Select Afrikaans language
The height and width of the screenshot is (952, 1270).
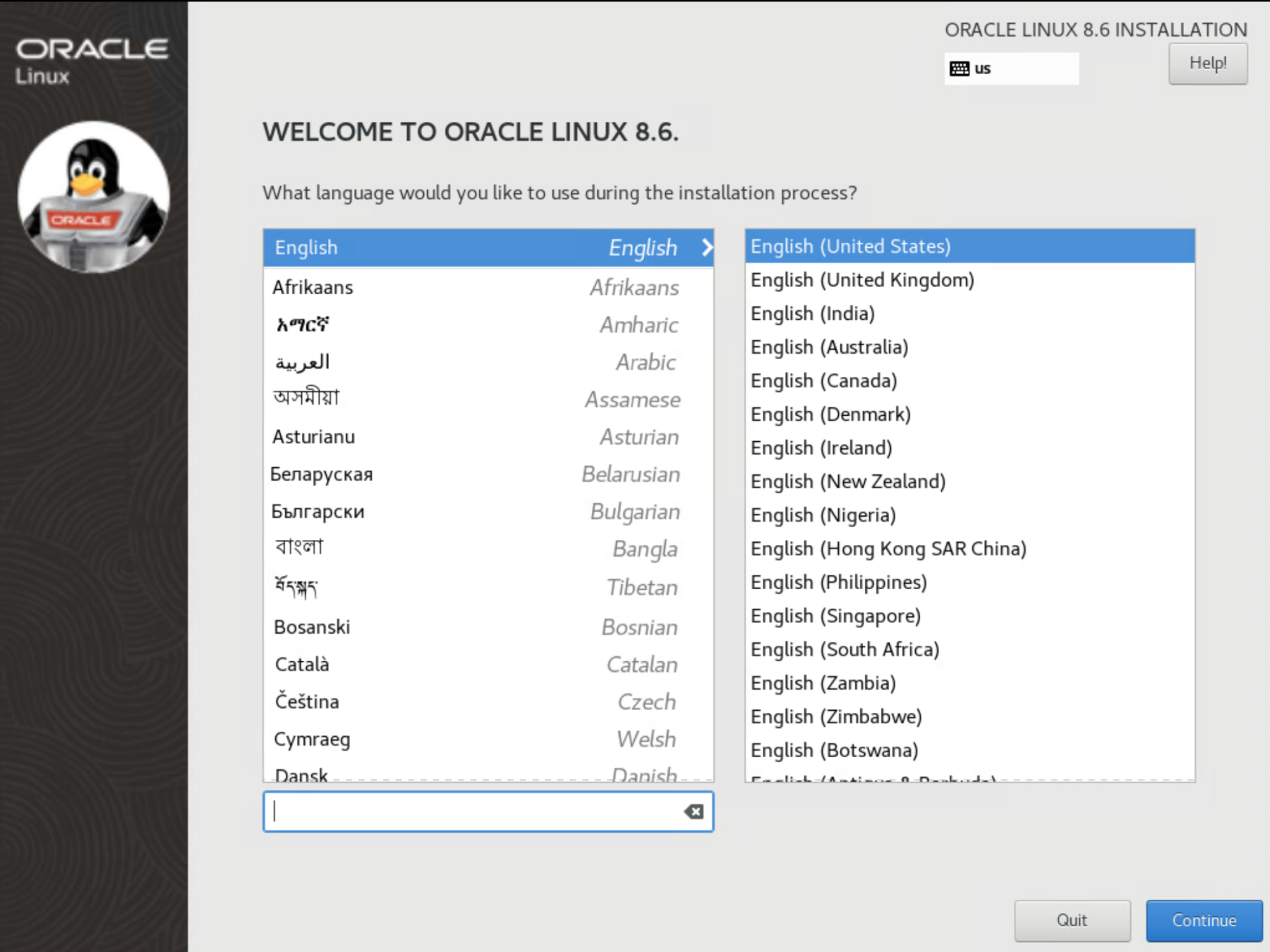coord(488,287)
